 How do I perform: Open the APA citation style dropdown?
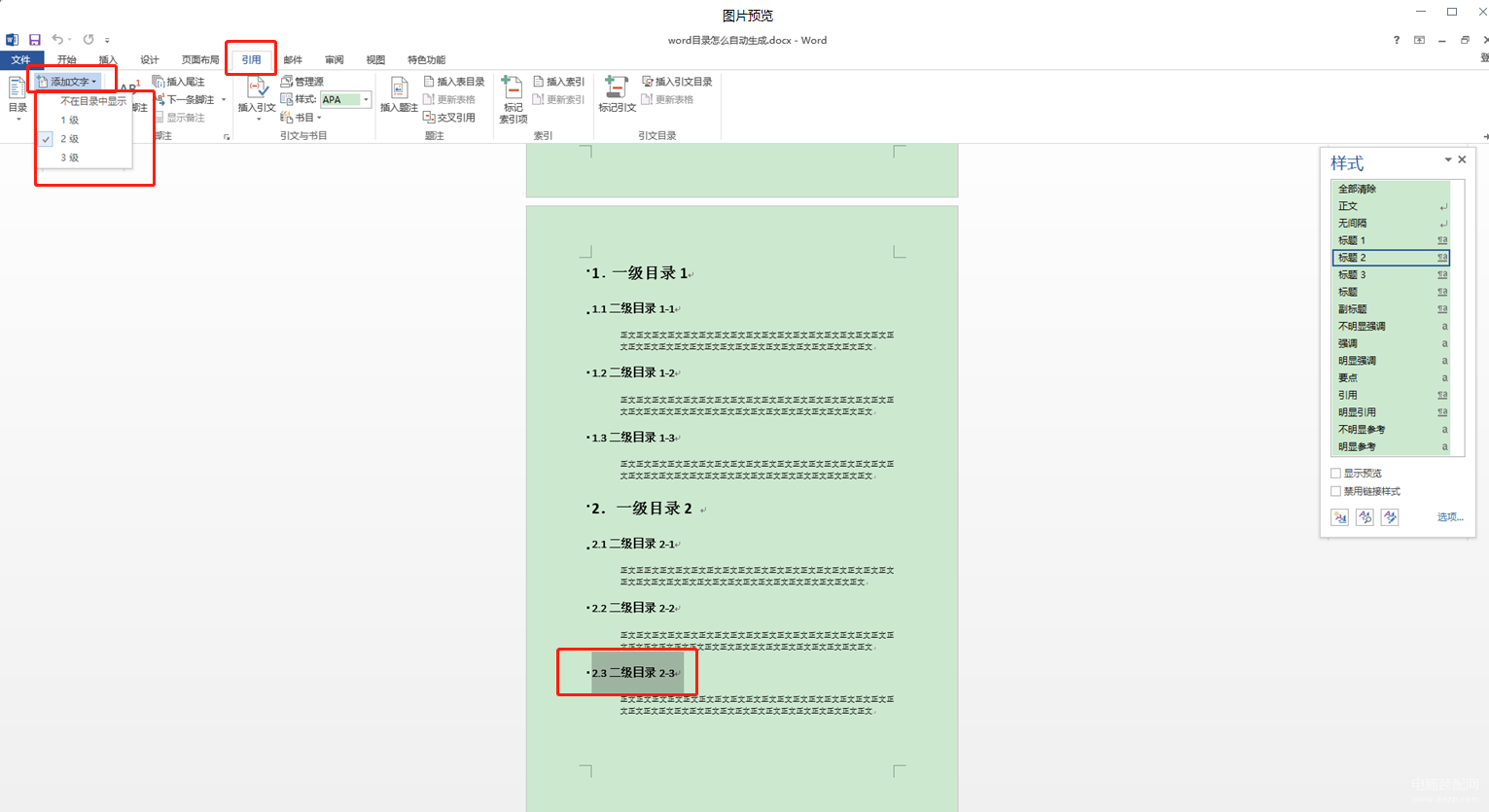pyautogui.click(x=366, y=99)
